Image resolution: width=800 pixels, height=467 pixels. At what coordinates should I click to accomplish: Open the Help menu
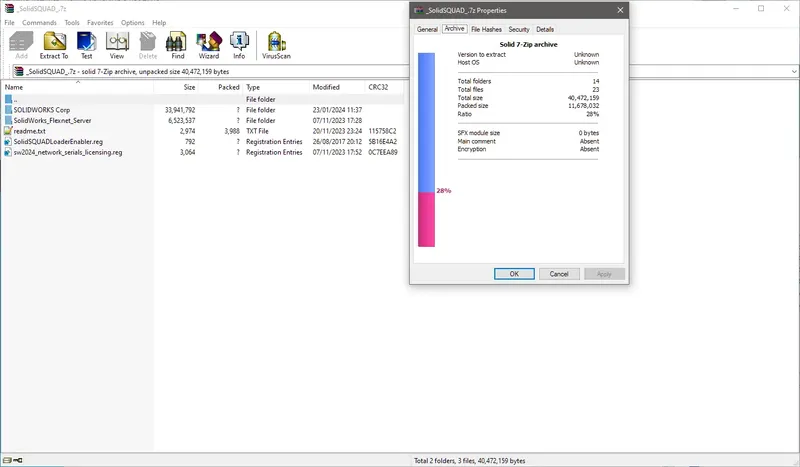(x=159, y=22)
